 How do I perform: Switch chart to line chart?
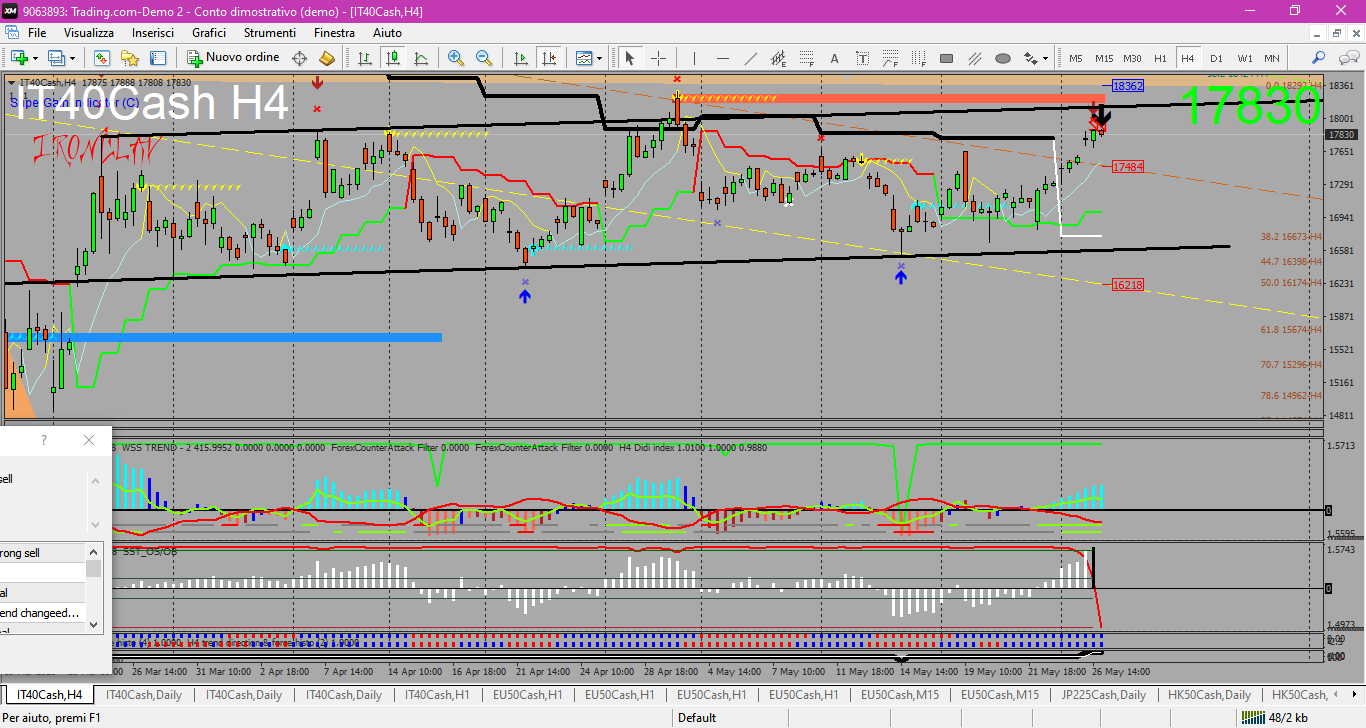tap(421, 58)
